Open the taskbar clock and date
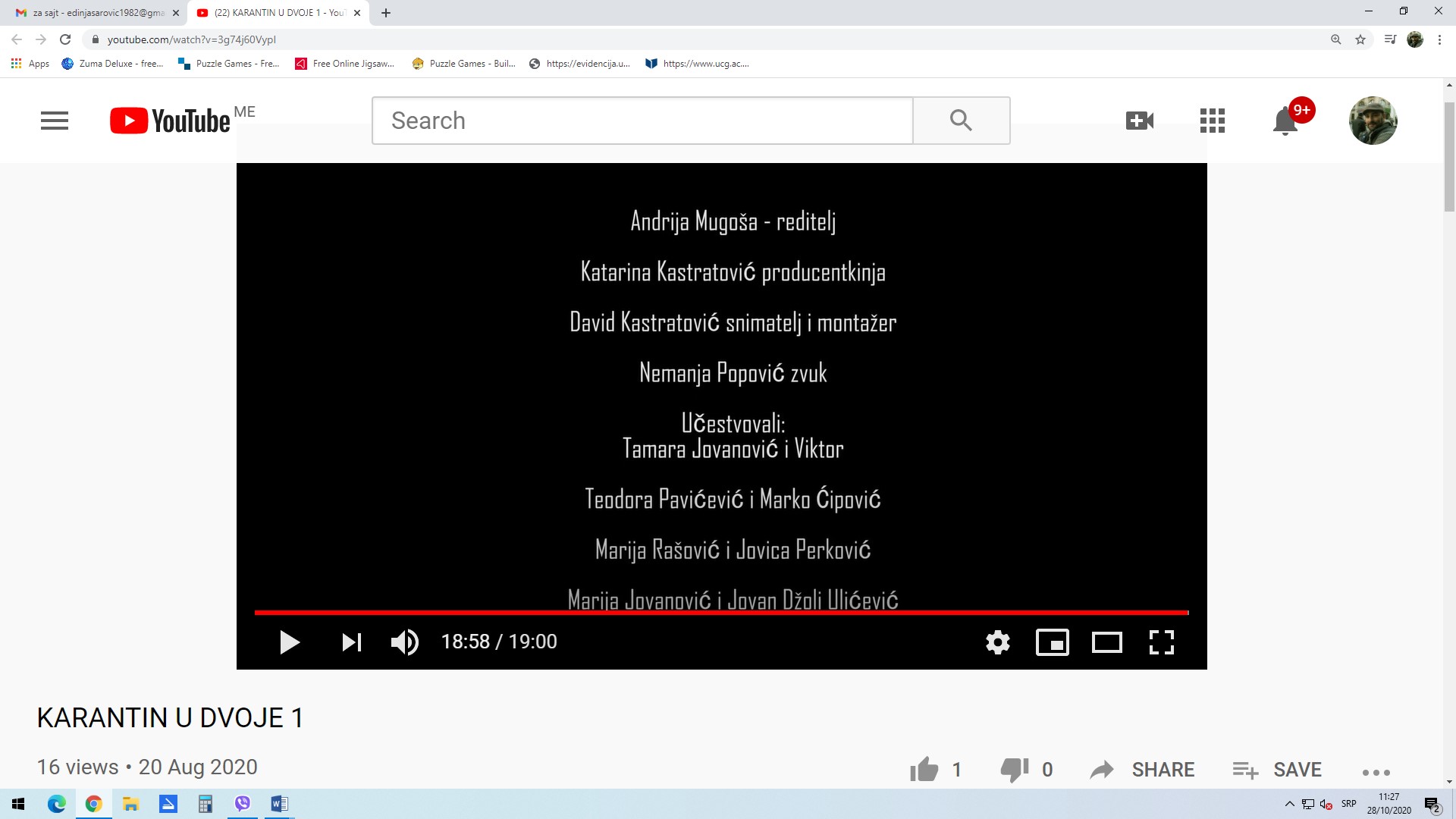The image size is (1456, 819). [x=1389, y=804]
